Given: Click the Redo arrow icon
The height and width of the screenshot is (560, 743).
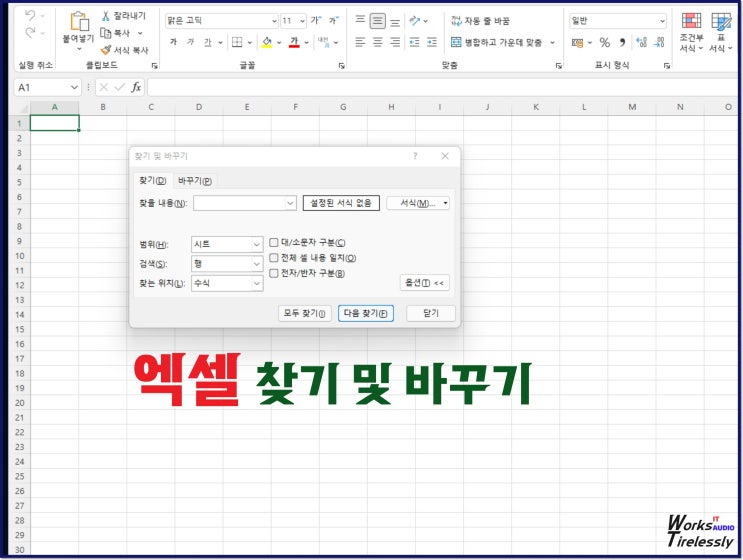Looking at the screenshot, I should click(x=30, y=33).
